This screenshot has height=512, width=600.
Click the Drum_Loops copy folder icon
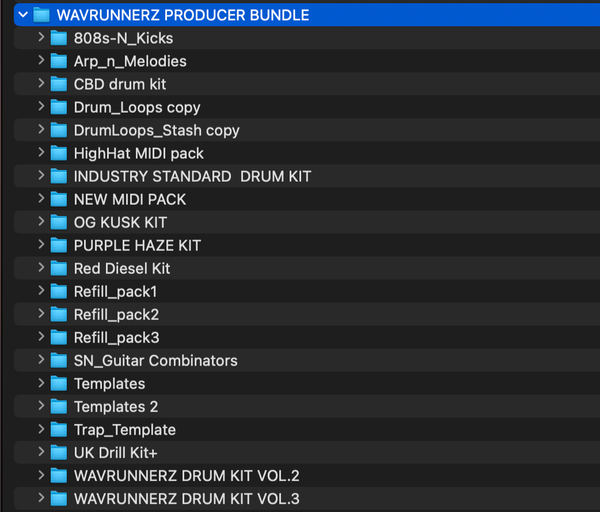[59, 107]
